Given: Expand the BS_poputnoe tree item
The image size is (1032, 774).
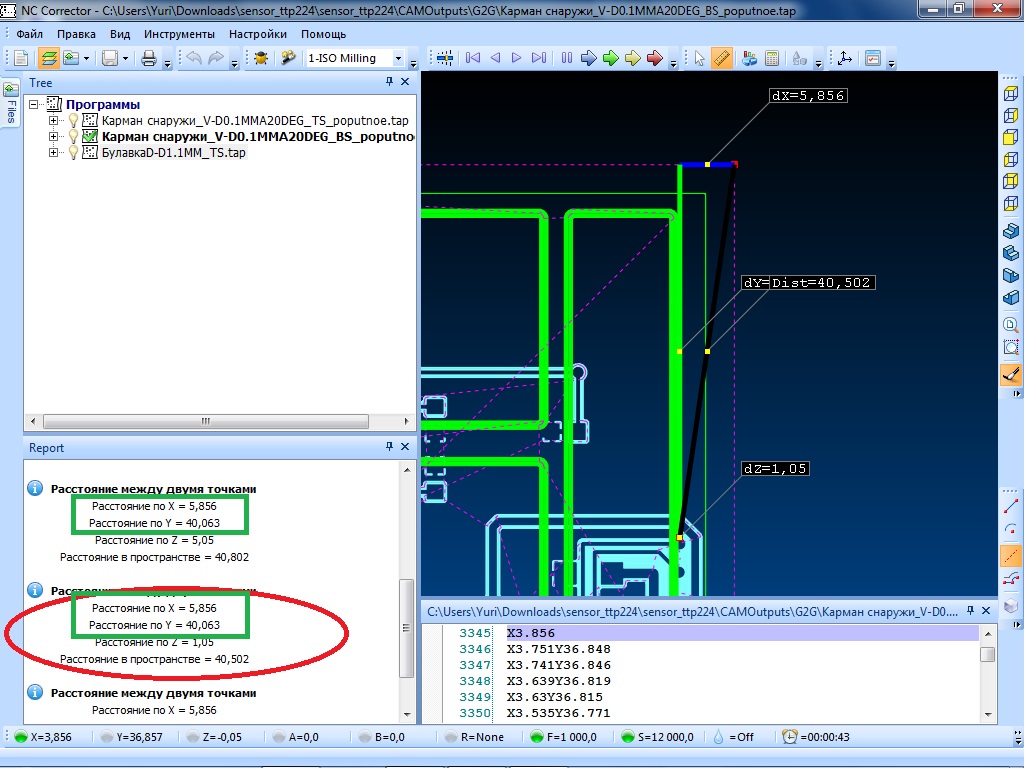Looking at the screenshot, I should tap(53, 138).
